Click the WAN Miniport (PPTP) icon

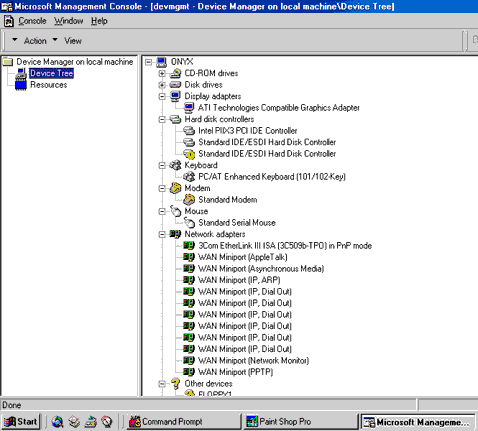189,372
